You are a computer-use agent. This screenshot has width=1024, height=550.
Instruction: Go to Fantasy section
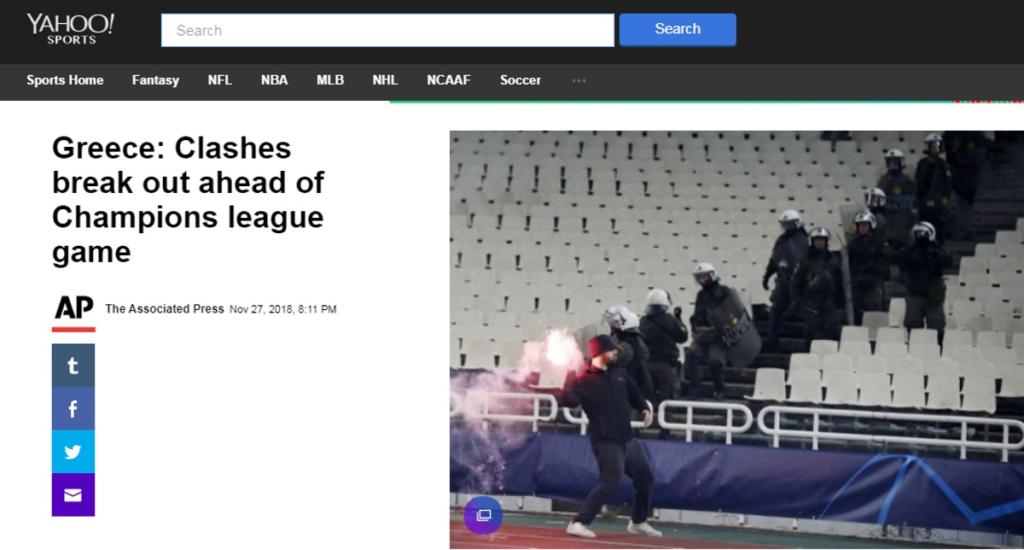click(155, 80)
